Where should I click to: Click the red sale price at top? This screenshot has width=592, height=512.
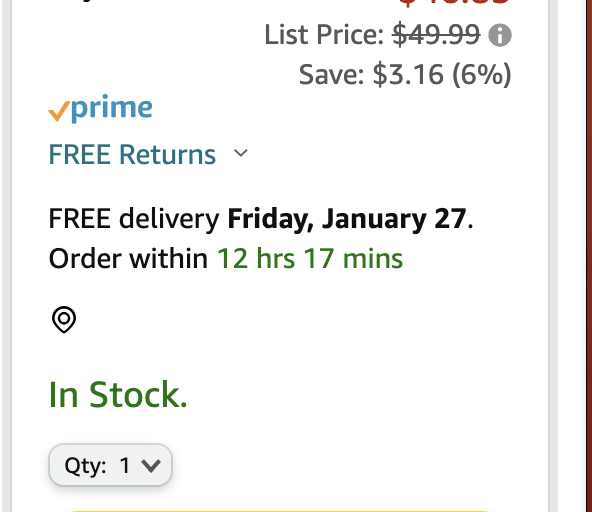(453, 3)
